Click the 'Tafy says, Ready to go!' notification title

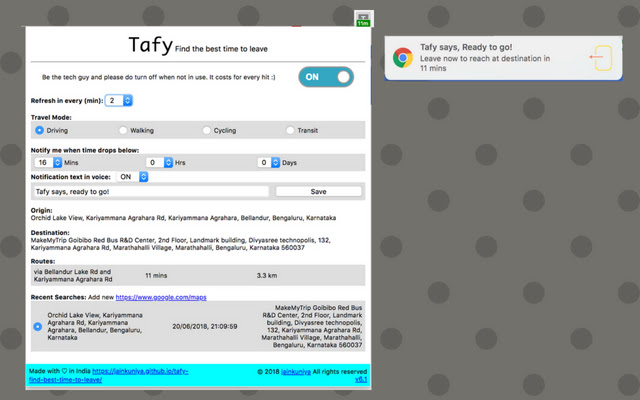click(x=466, y=47)
